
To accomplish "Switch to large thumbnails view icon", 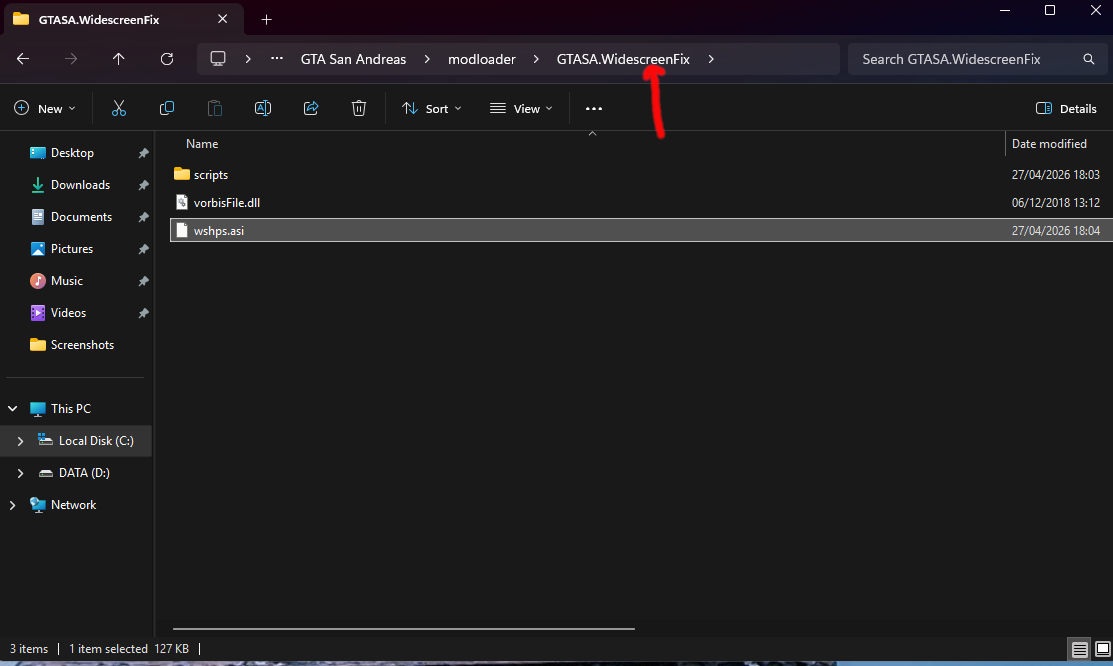I will tap(1102, 649).
